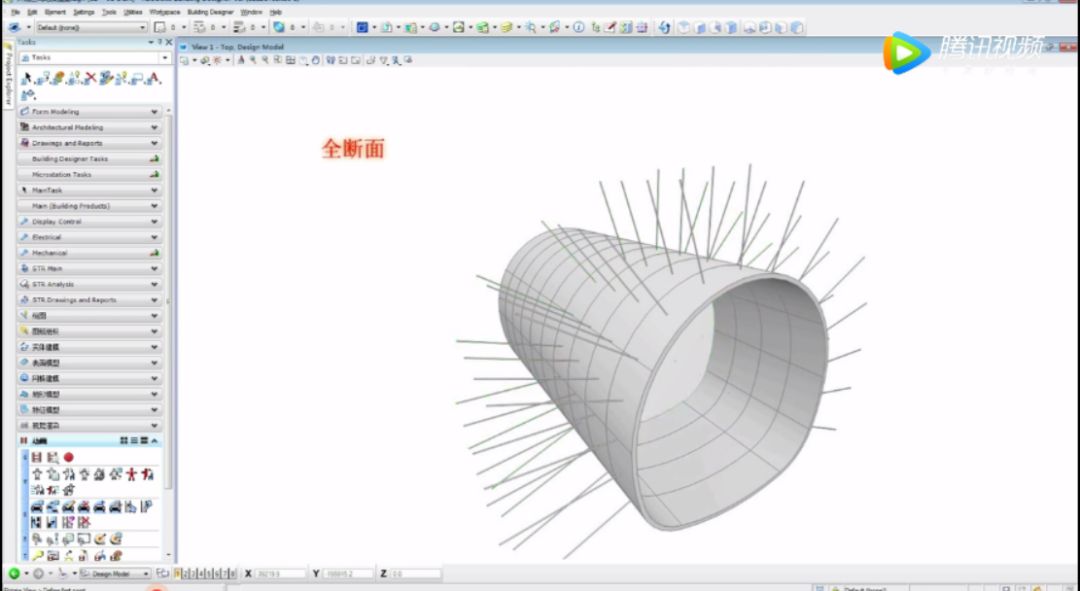Switch animation panel to icon grid layout
The height and width of the screenshot is (591, 1080).
124,441
